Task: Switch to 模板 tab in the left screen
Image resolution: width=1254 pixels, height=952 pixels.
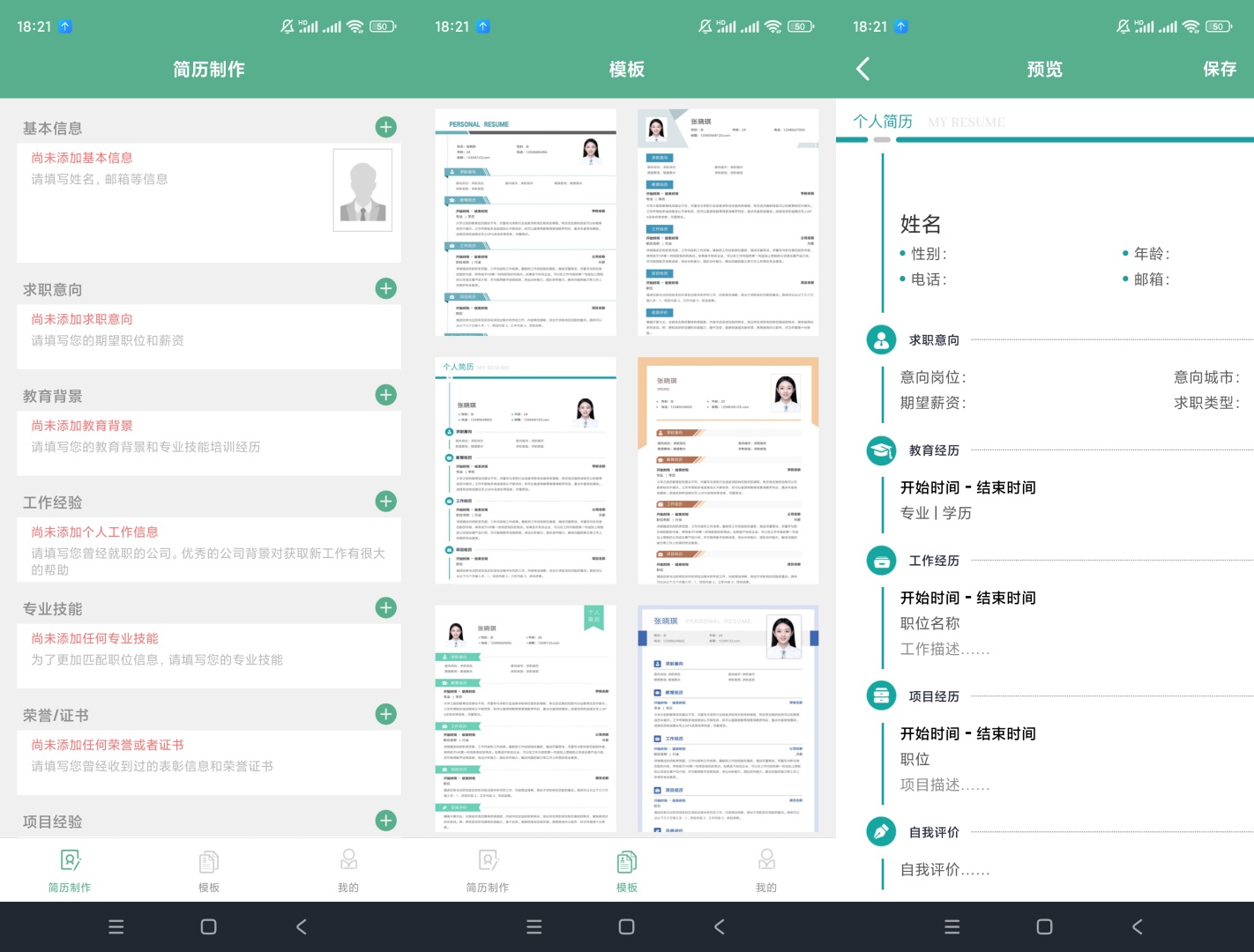Action: pos(209,871)
